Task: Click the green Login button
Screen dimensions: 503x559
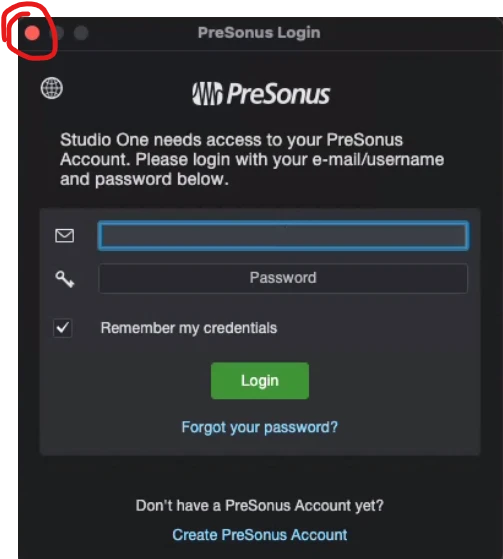Action: click(260, 381)
